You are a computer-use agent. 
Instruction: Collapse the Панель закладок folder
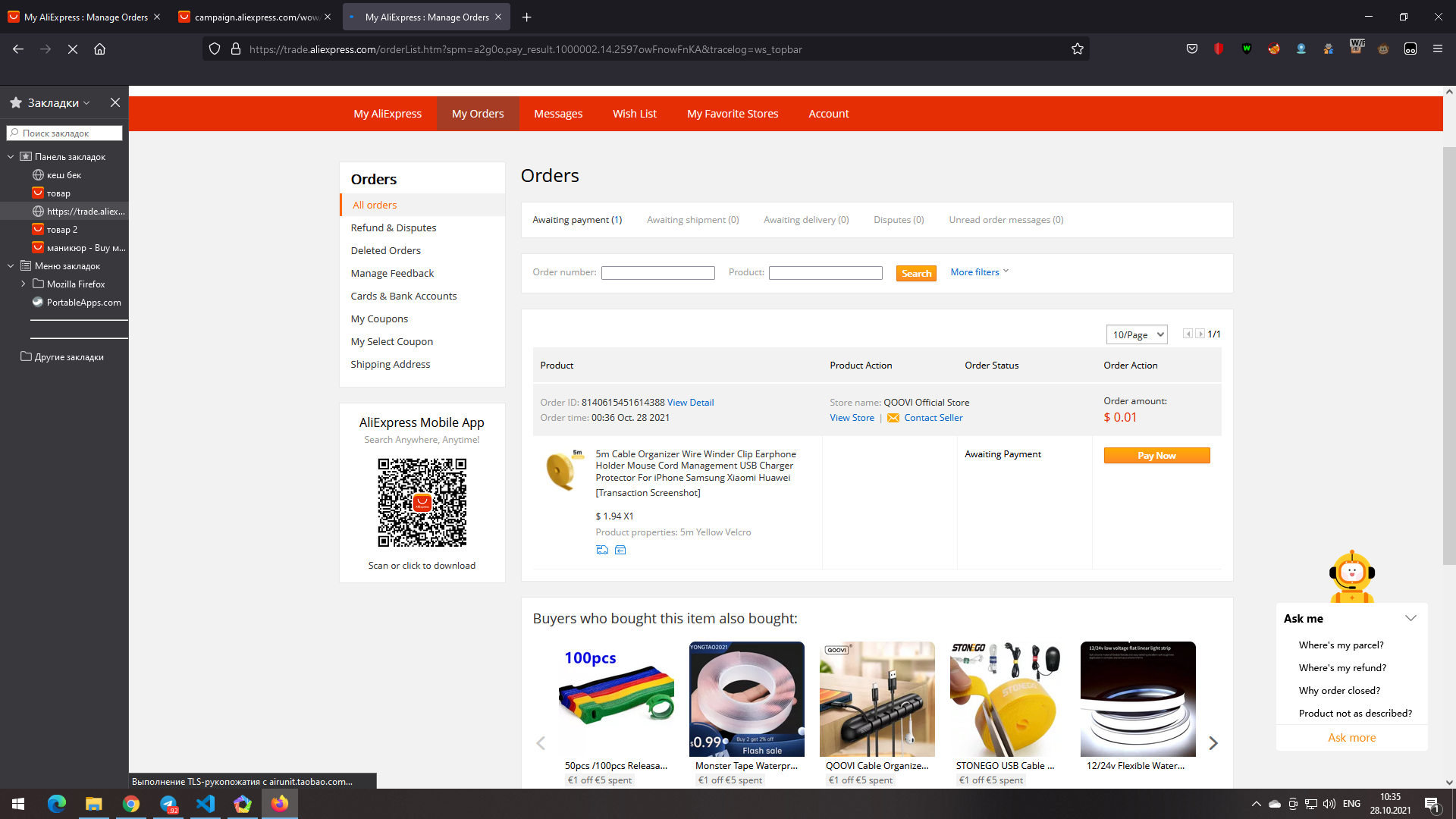11,157
